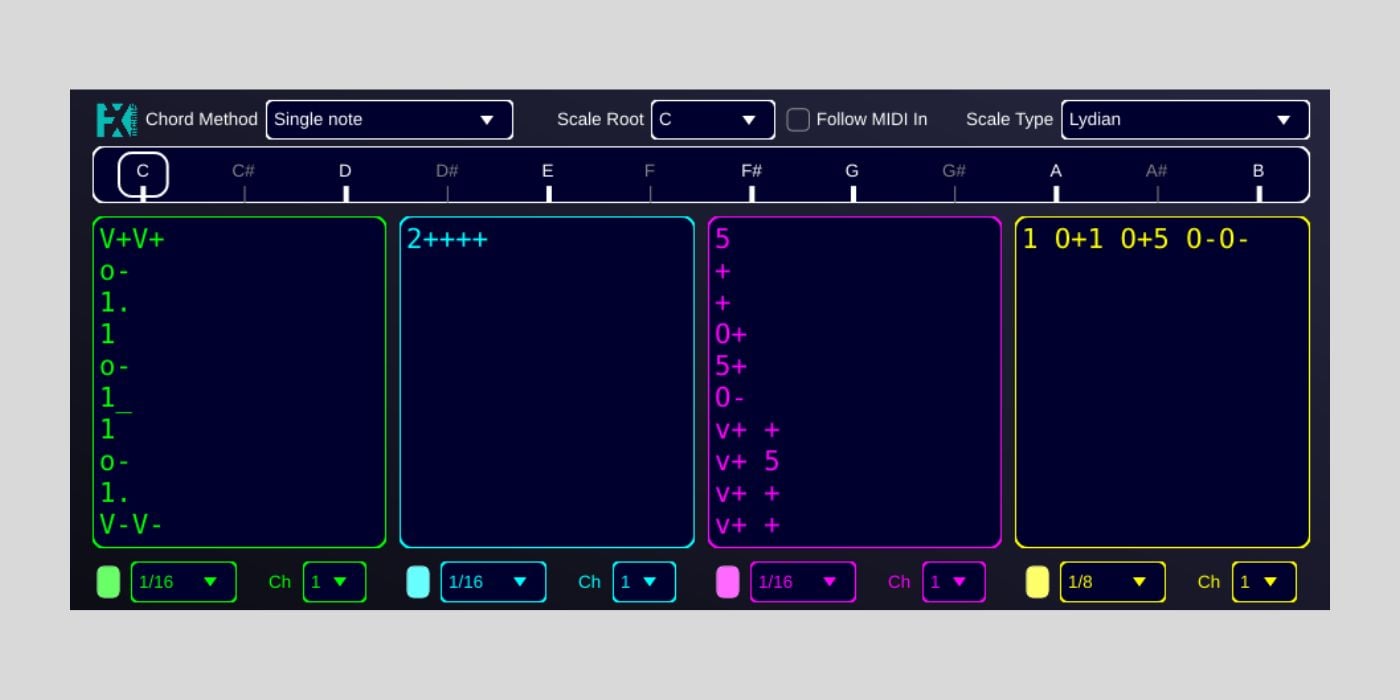This screenshot has height=700, width=1400.
Task: Open the green lane's 1/16 rate dropdown
Action: (x=183, y=581)
